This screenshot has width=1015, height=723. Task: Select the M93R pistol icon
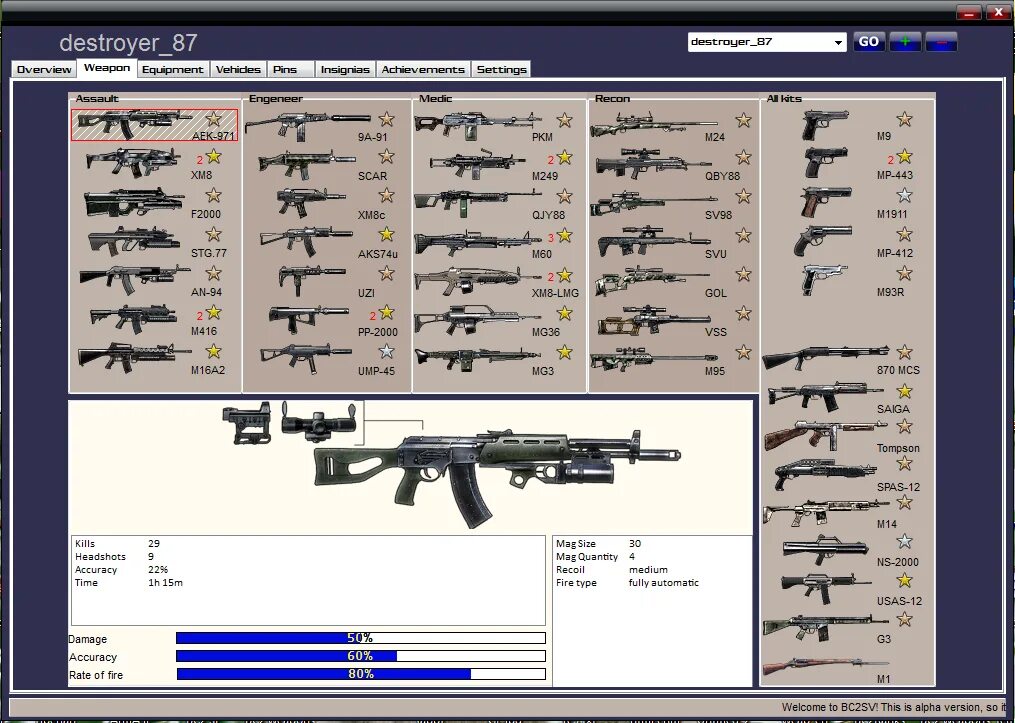[x=824, y=279]
